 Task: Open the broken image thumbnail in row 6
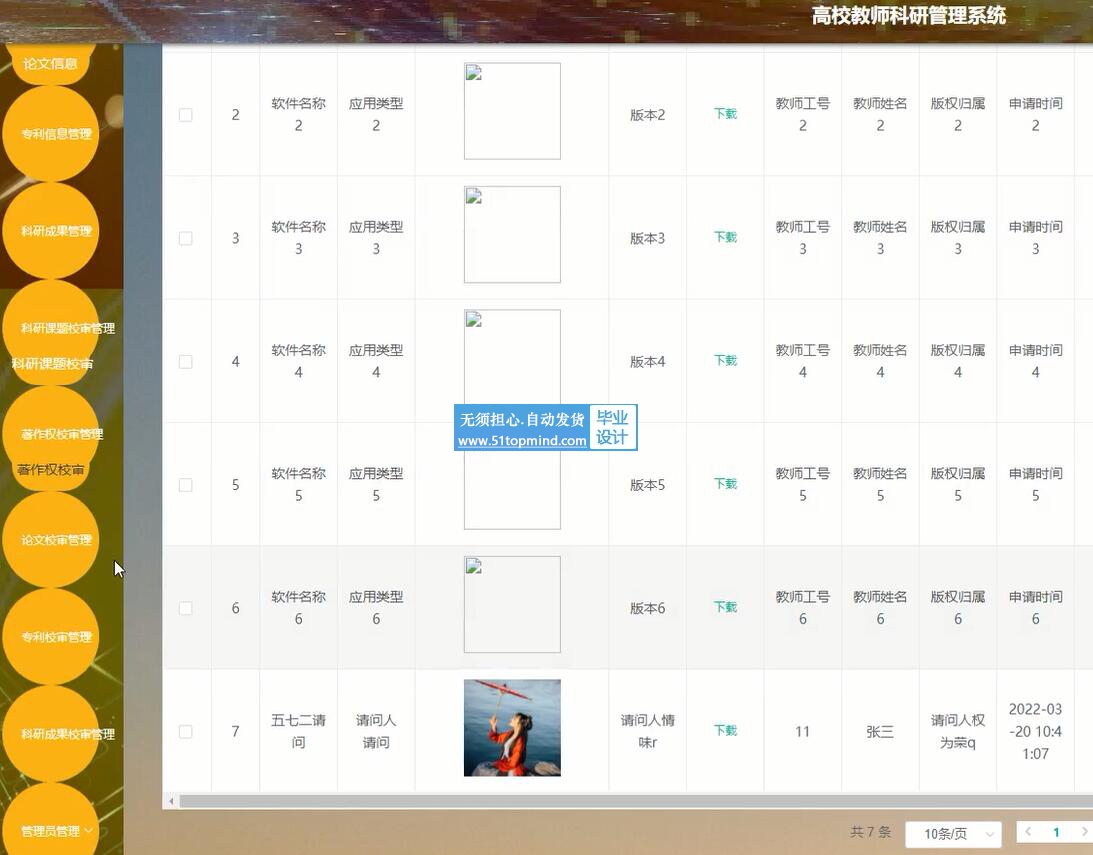pos(512,604)
